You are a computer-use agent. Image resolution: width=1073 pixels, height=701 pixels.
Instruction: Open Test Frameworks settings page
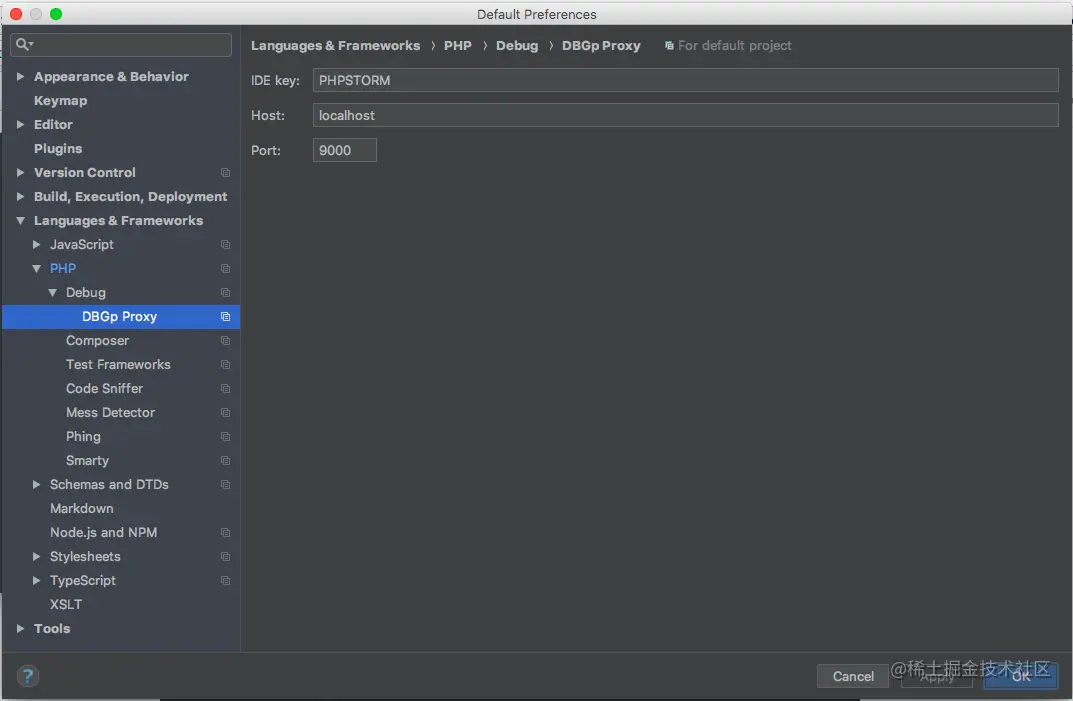[x=120, y=364]
